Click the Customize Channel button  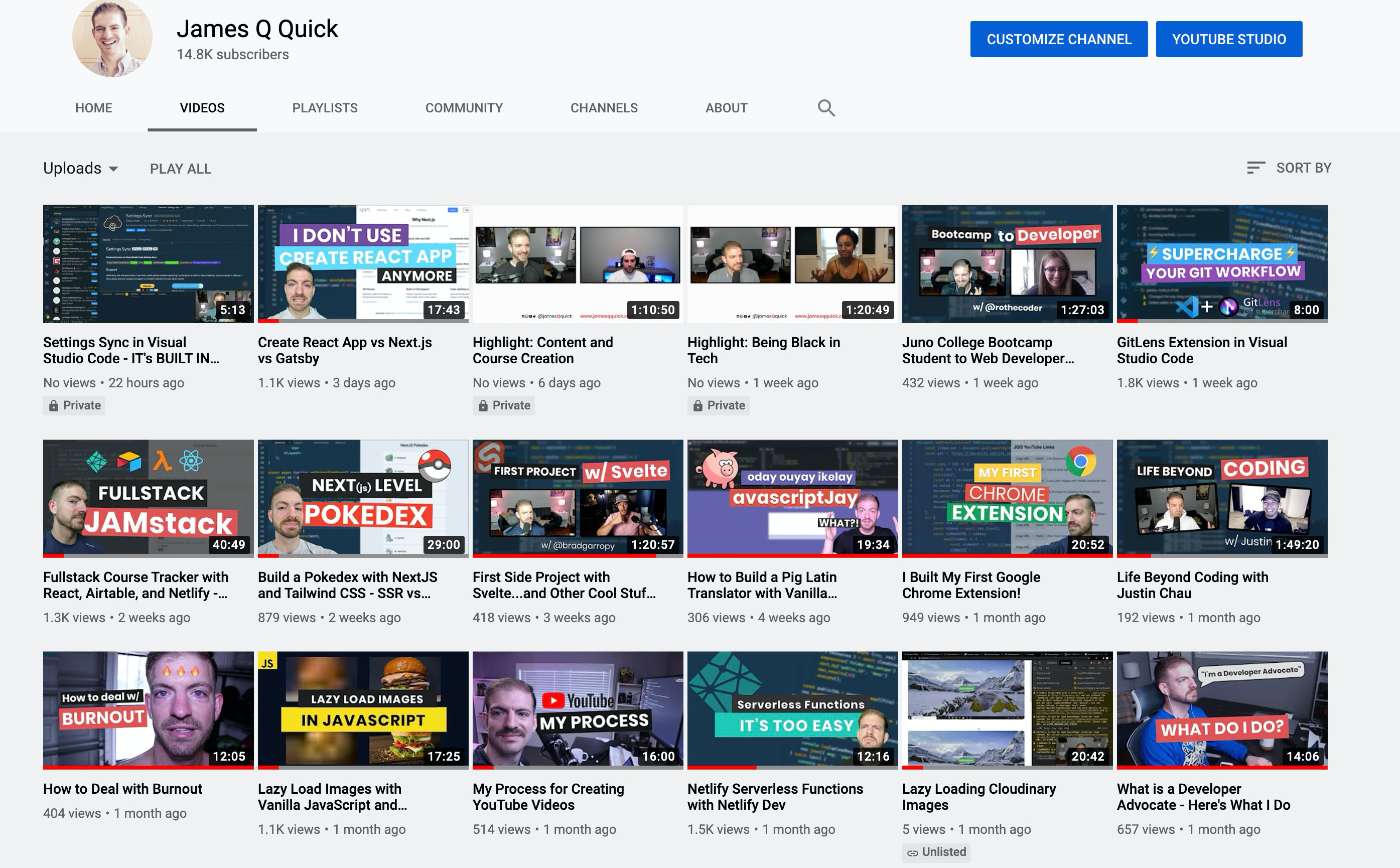pyautogui.click(x=1058, y=39)
